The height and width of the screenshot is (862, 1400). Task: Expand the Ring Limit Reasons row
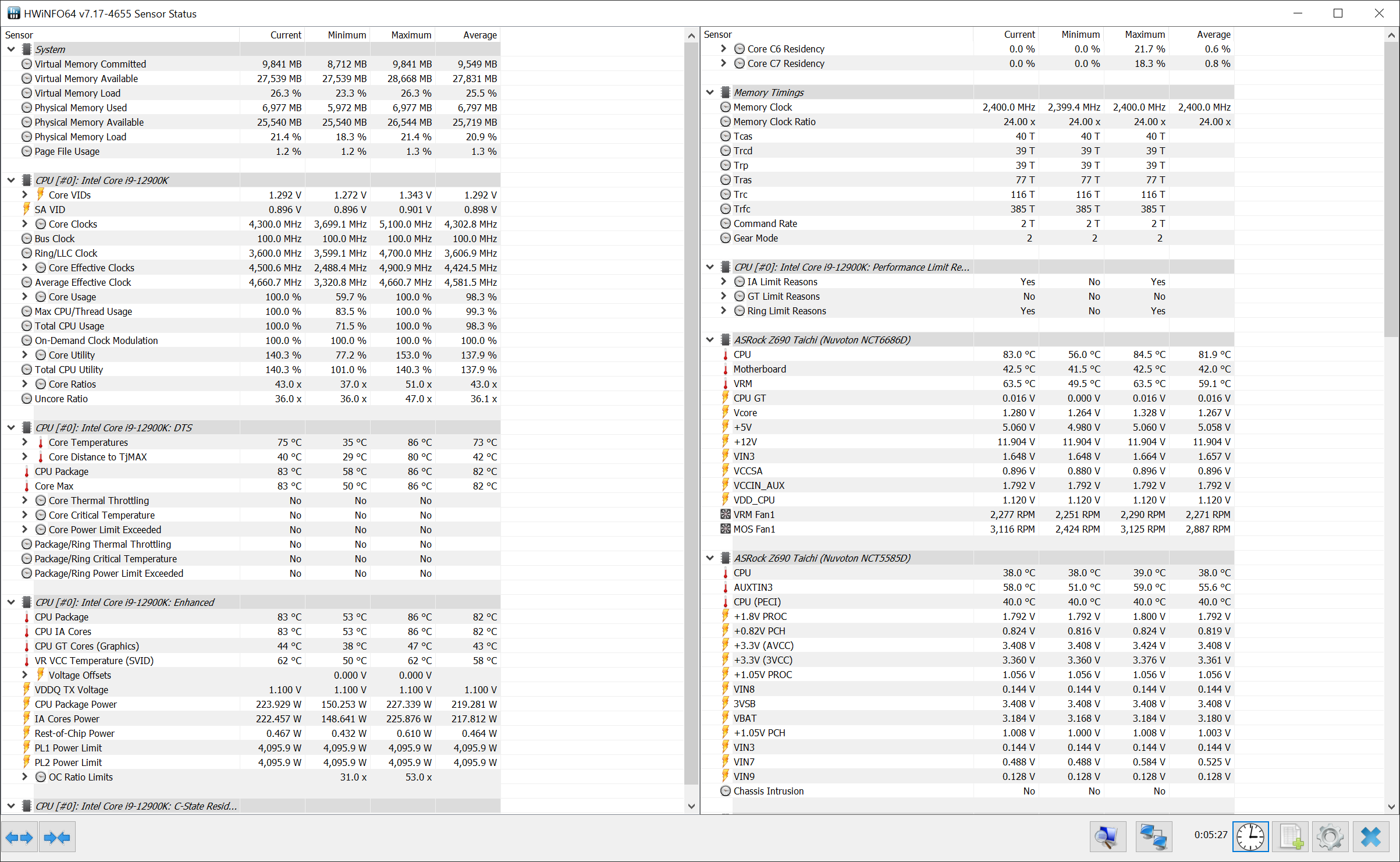click(723, 311)
